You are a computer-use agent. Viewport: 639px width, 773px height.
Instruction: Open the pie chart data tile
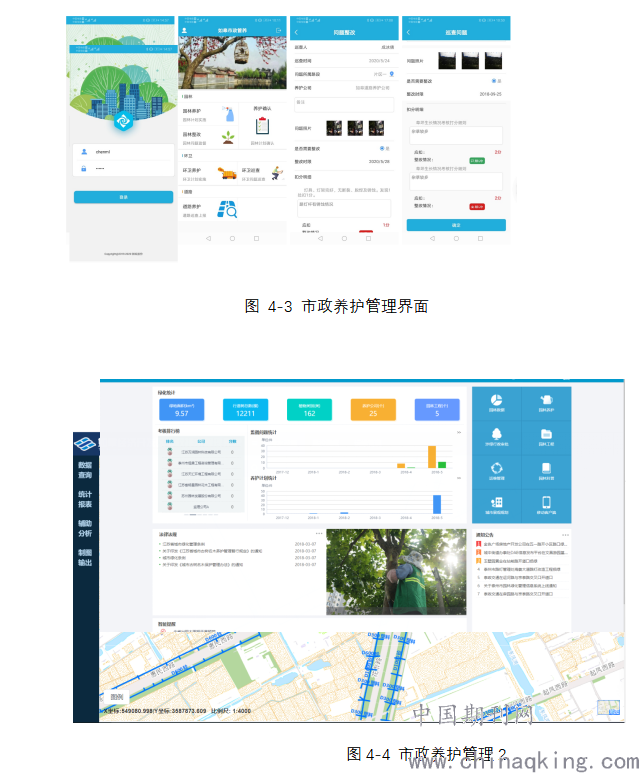497,403
